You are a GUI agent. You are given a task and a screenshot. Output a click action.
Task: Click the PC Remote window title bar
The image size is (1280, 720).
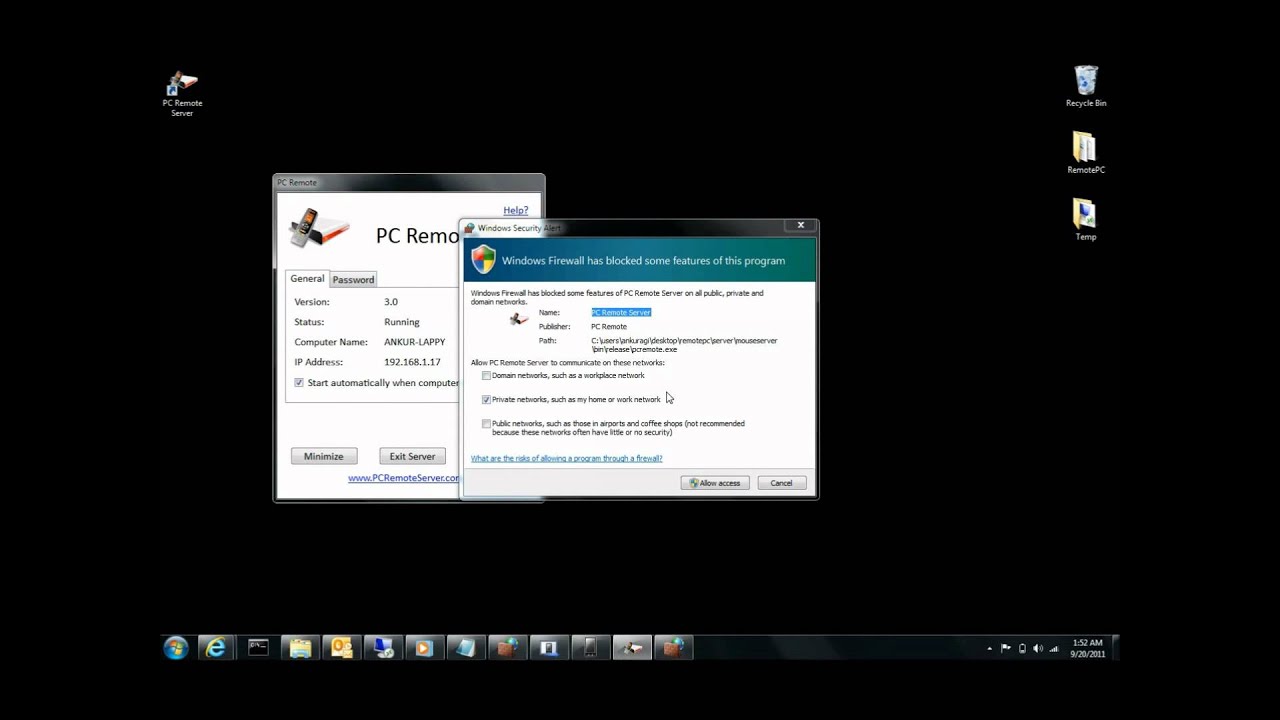pyautogui.click(x=409, y=182)
